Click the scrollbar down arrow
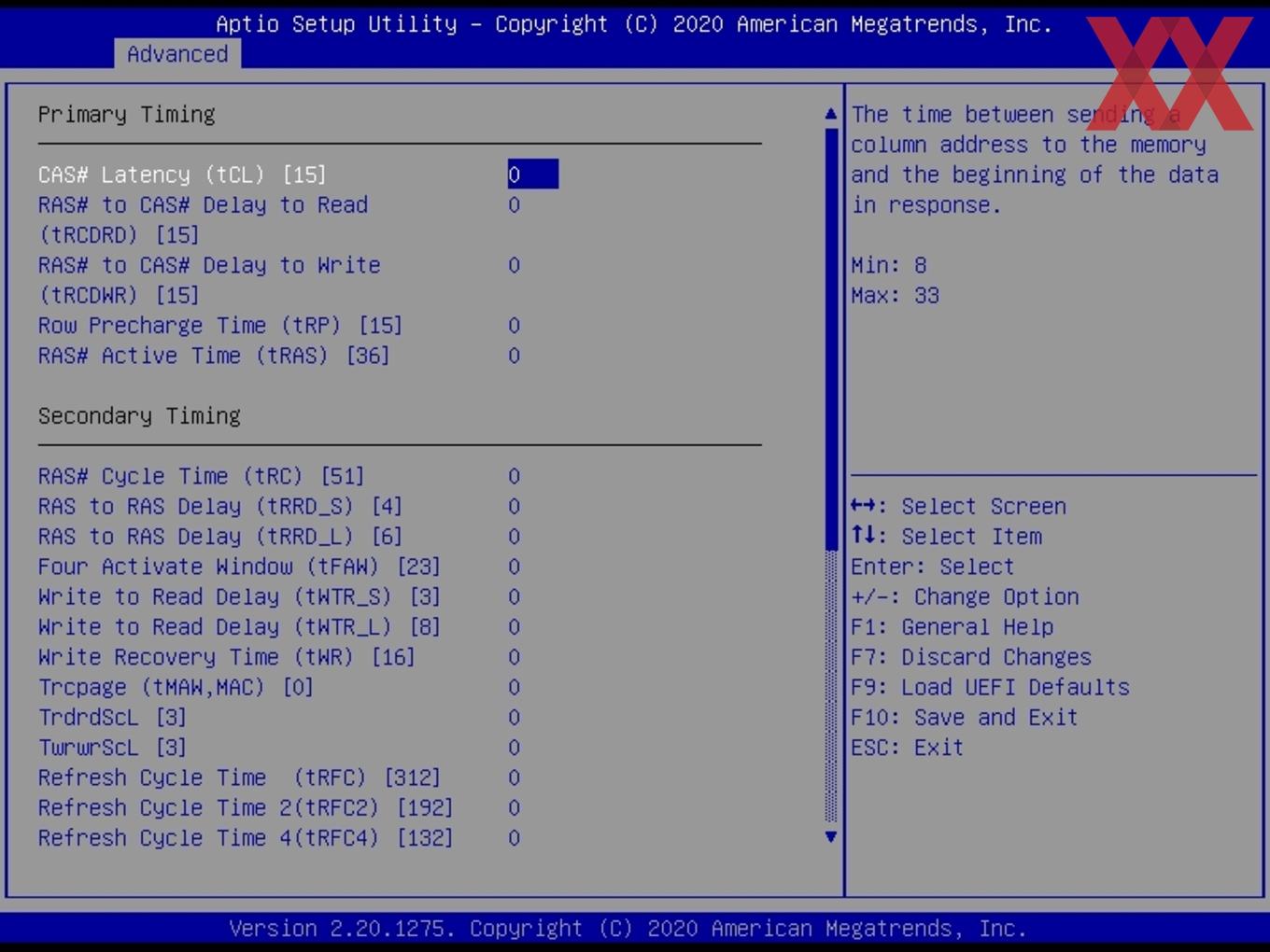1270x952 pixels. click(831, 837)
